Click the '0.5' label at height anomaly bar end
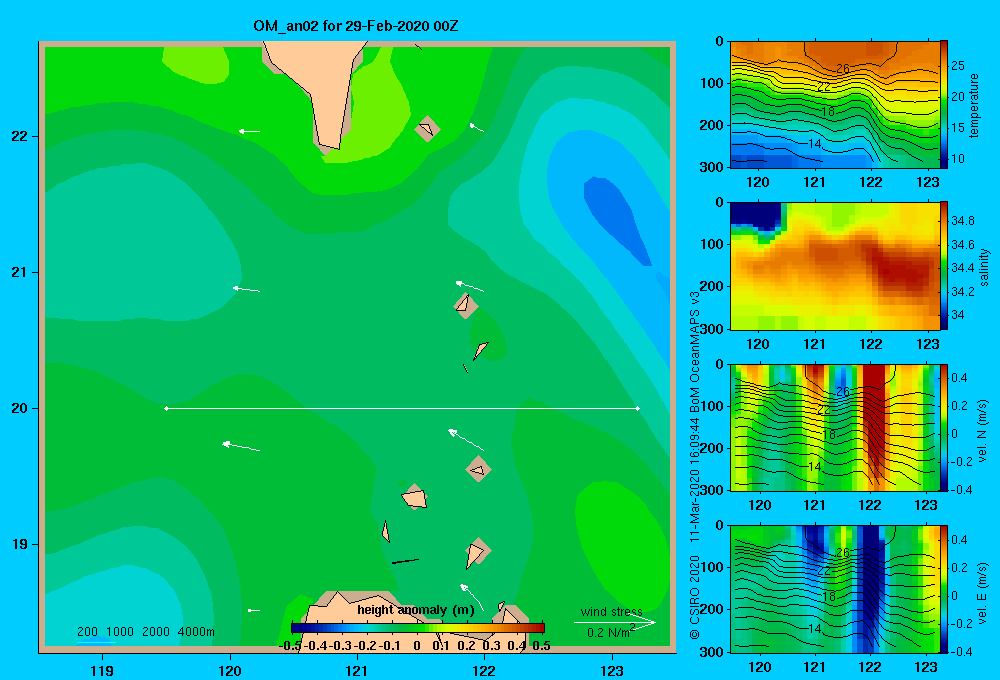Image resolution: width=1000 pixels, height=680 pixels. (541, 646)
